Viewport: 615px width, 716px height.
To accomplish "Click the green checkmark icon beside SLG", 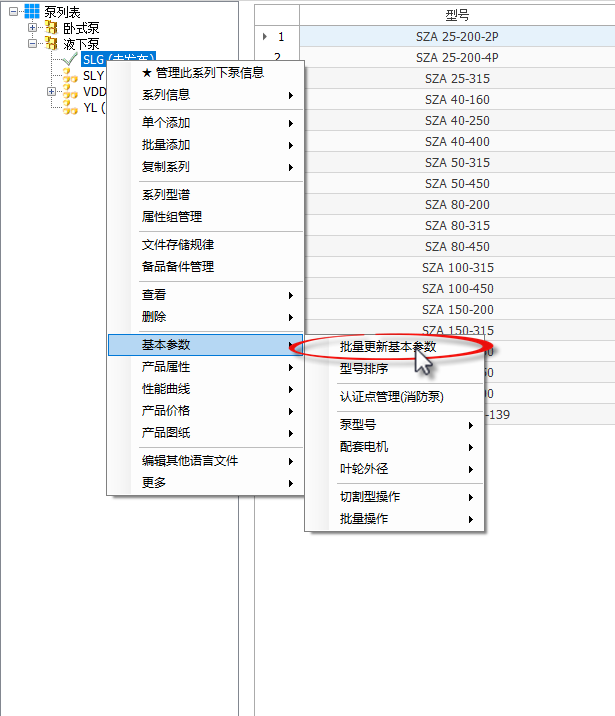I will (69, 59).
